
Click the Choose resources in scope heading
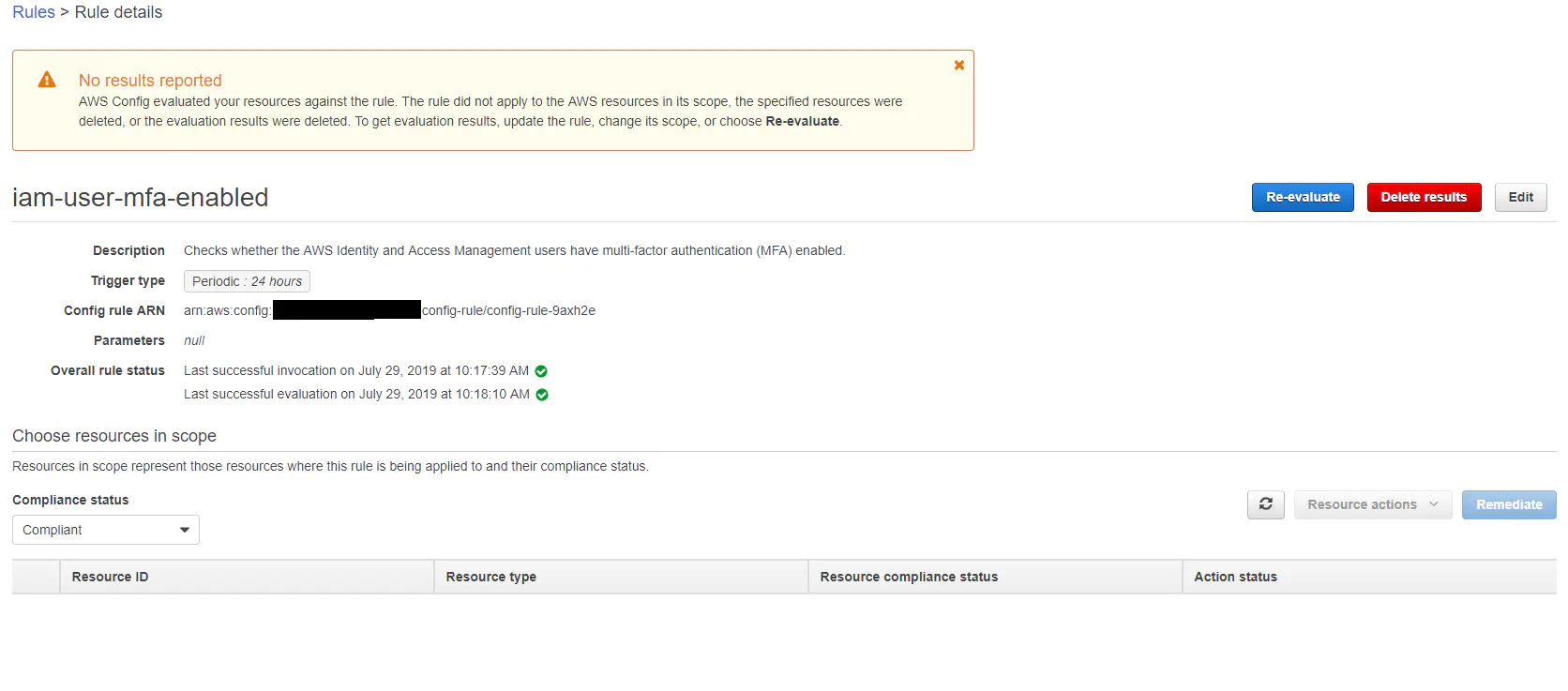click(114, 436)
